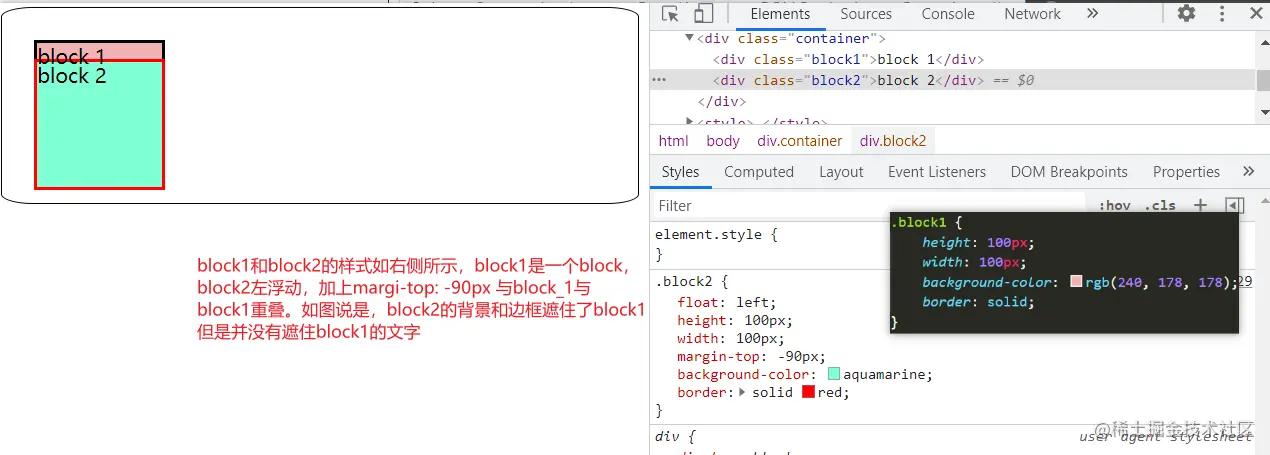1270x455 pixels.
Task: Click the user agent stylesheet label
Action: (1166, 436)
